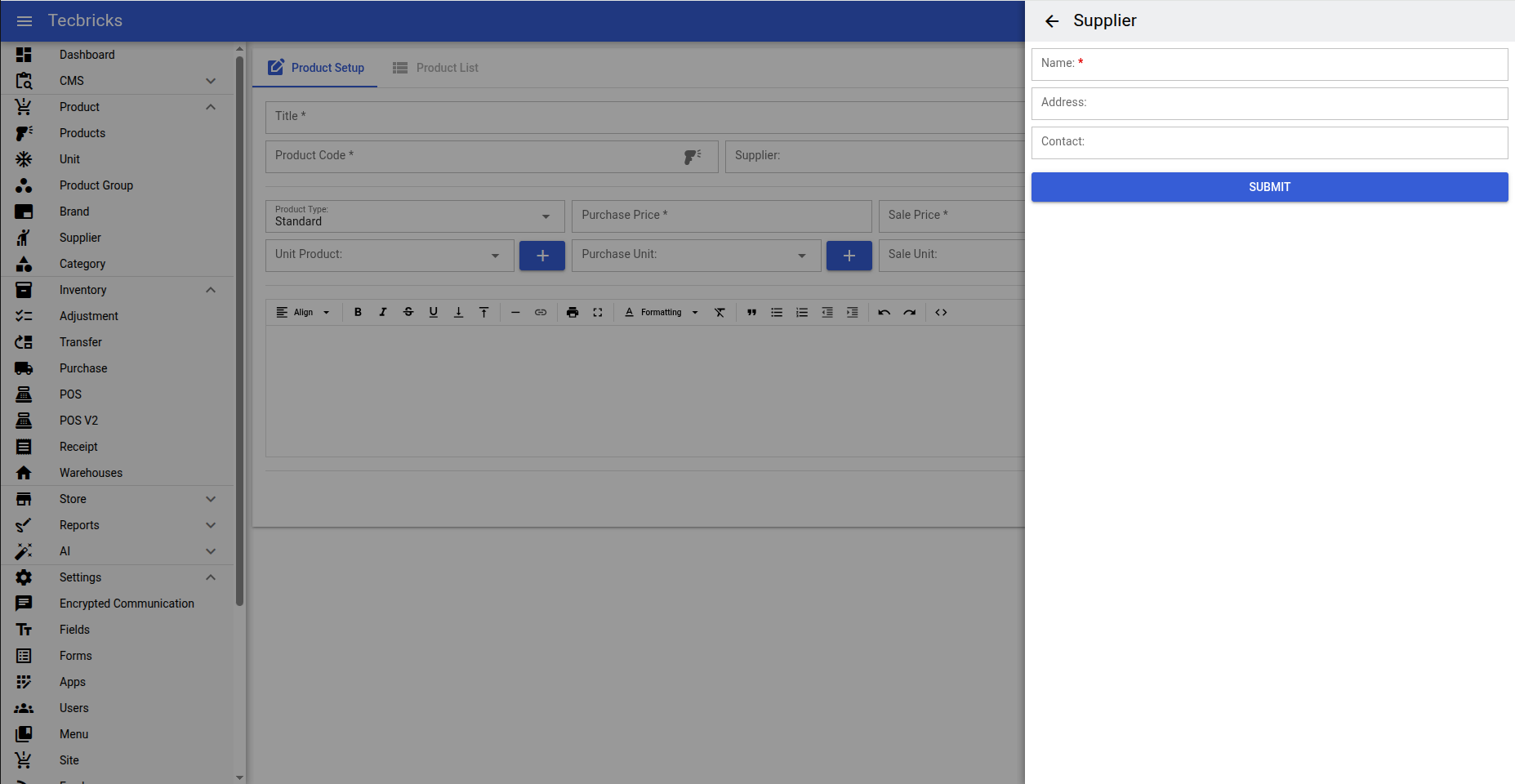This screenshot has height=784, width=1515.
Task: Insert a hyperlink in editor
Action: point(541,312)
